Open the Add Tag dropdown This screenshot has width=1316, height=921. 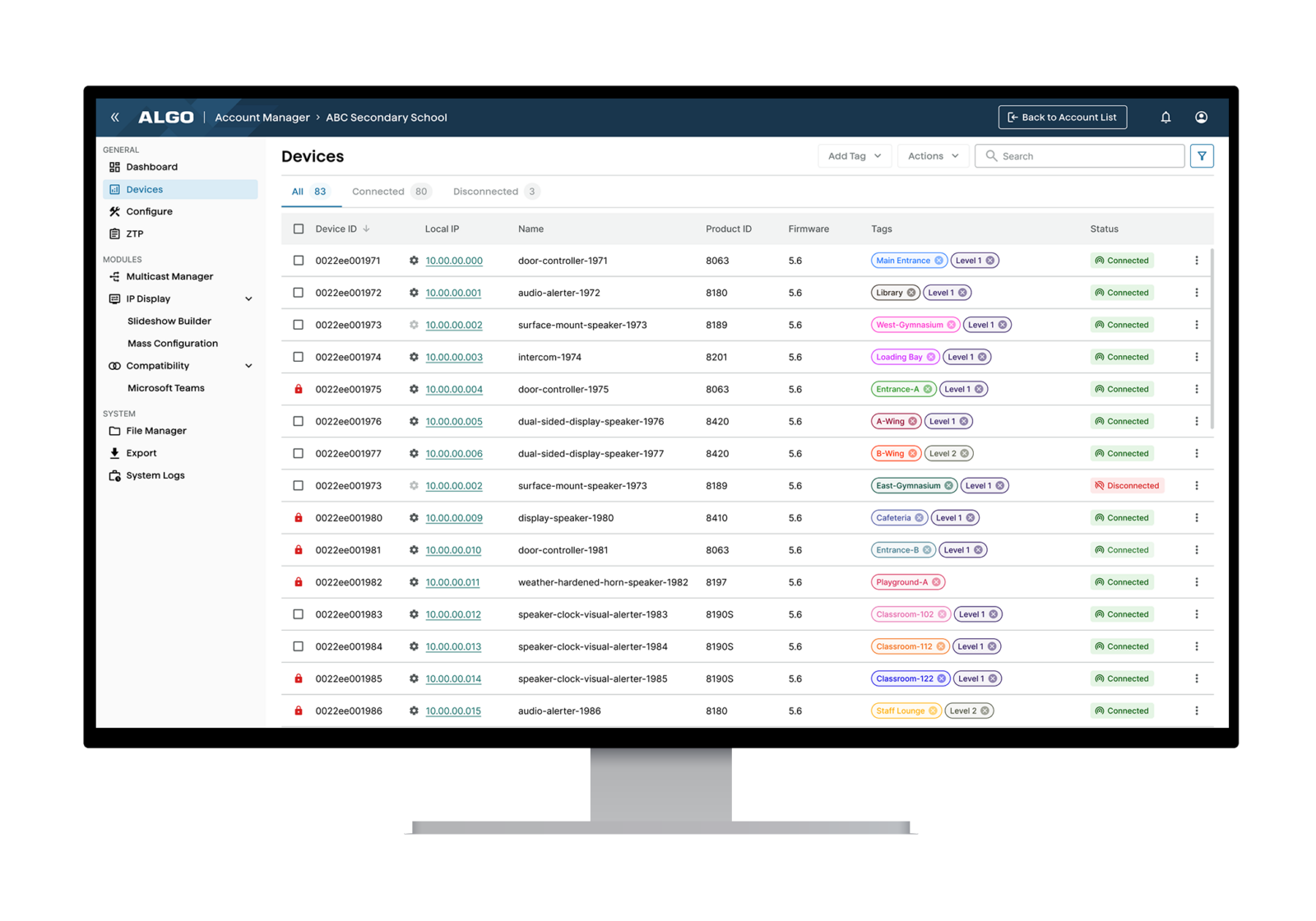coord(854,156)
